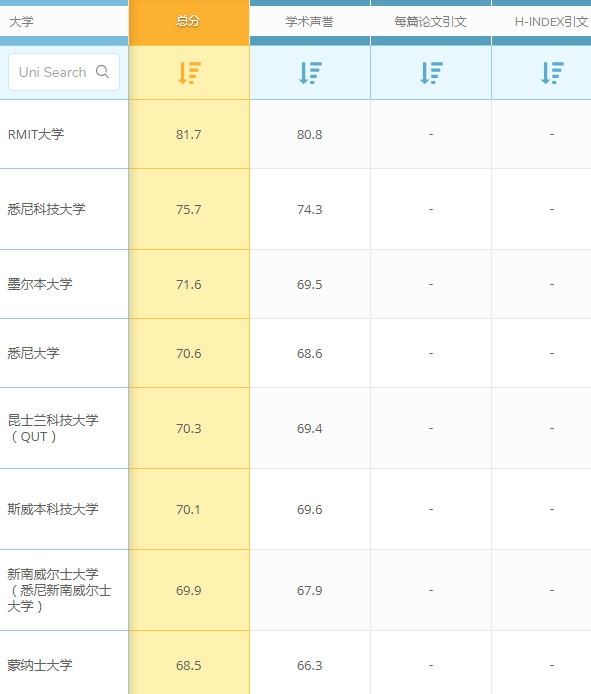591x694 pixels.
Task: Sort by 每篇论文引文 with the sort icon
Action: tap(431, 73)
